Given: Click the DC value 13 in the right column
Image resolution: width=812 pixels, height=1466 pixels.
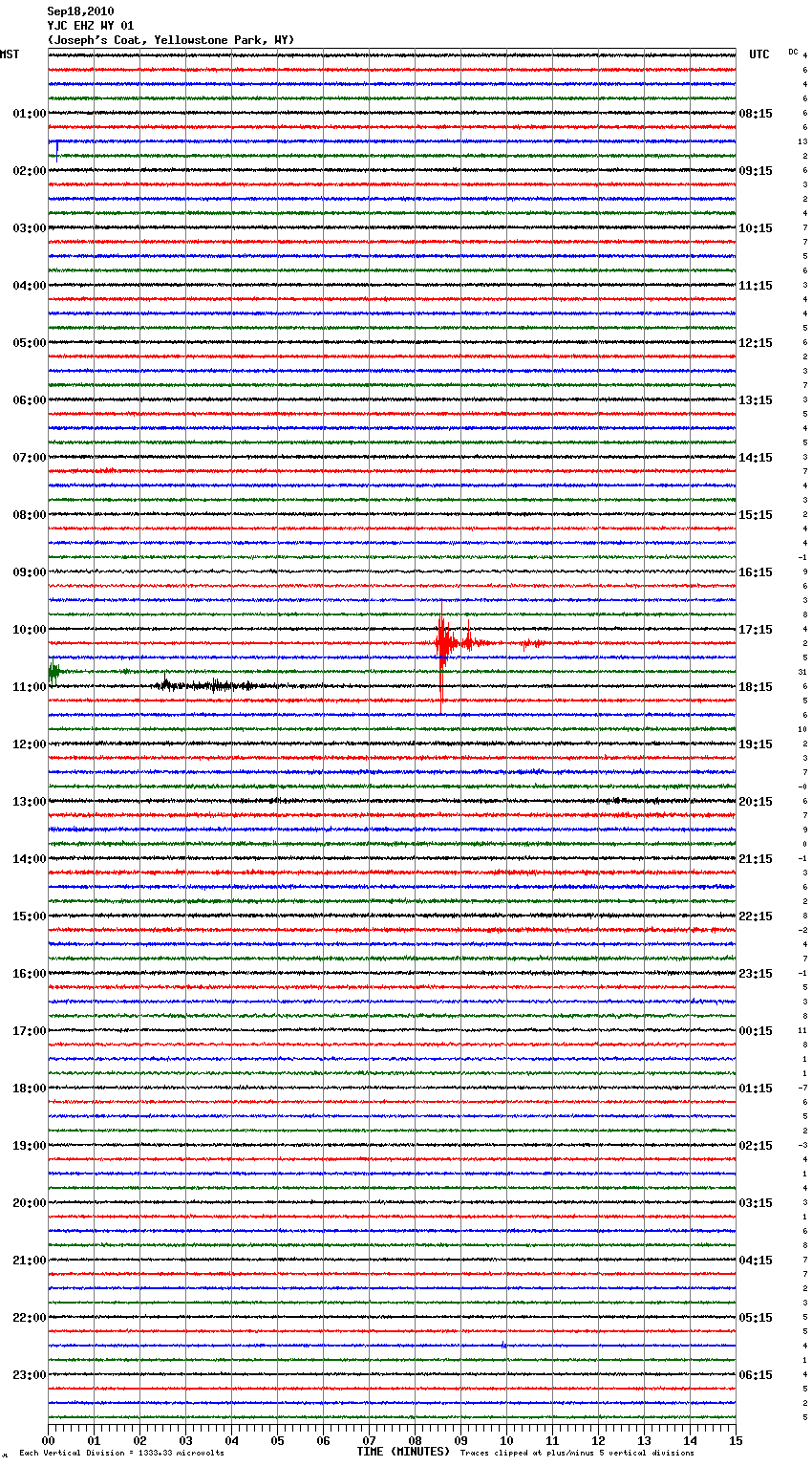Looking at the screenshot, I should pyautogui.click(x=802, y=141).
